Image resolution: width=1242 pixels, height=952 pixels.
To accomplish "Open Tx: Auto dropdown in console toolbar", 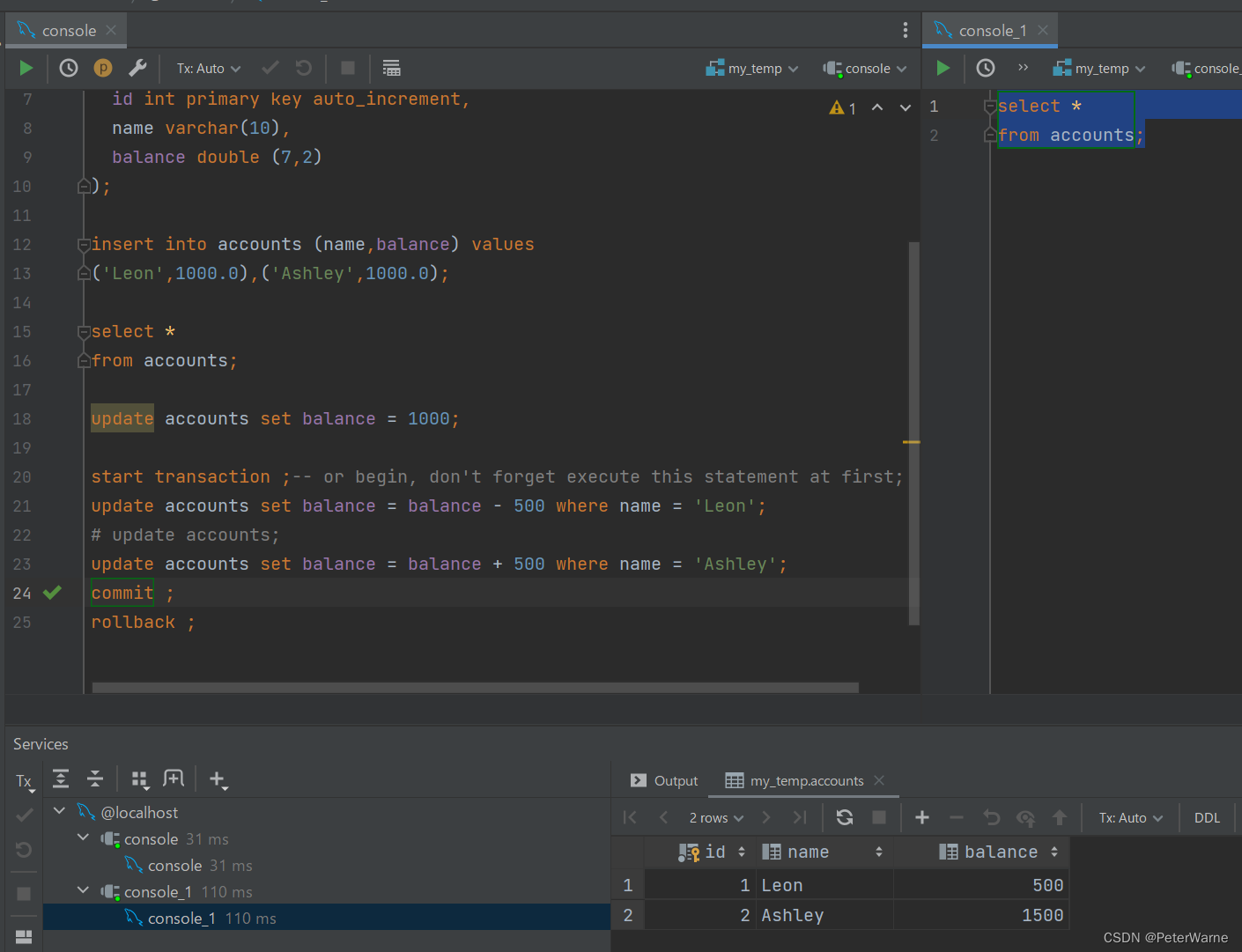I will pyautogui.click(x=209, y=68).
